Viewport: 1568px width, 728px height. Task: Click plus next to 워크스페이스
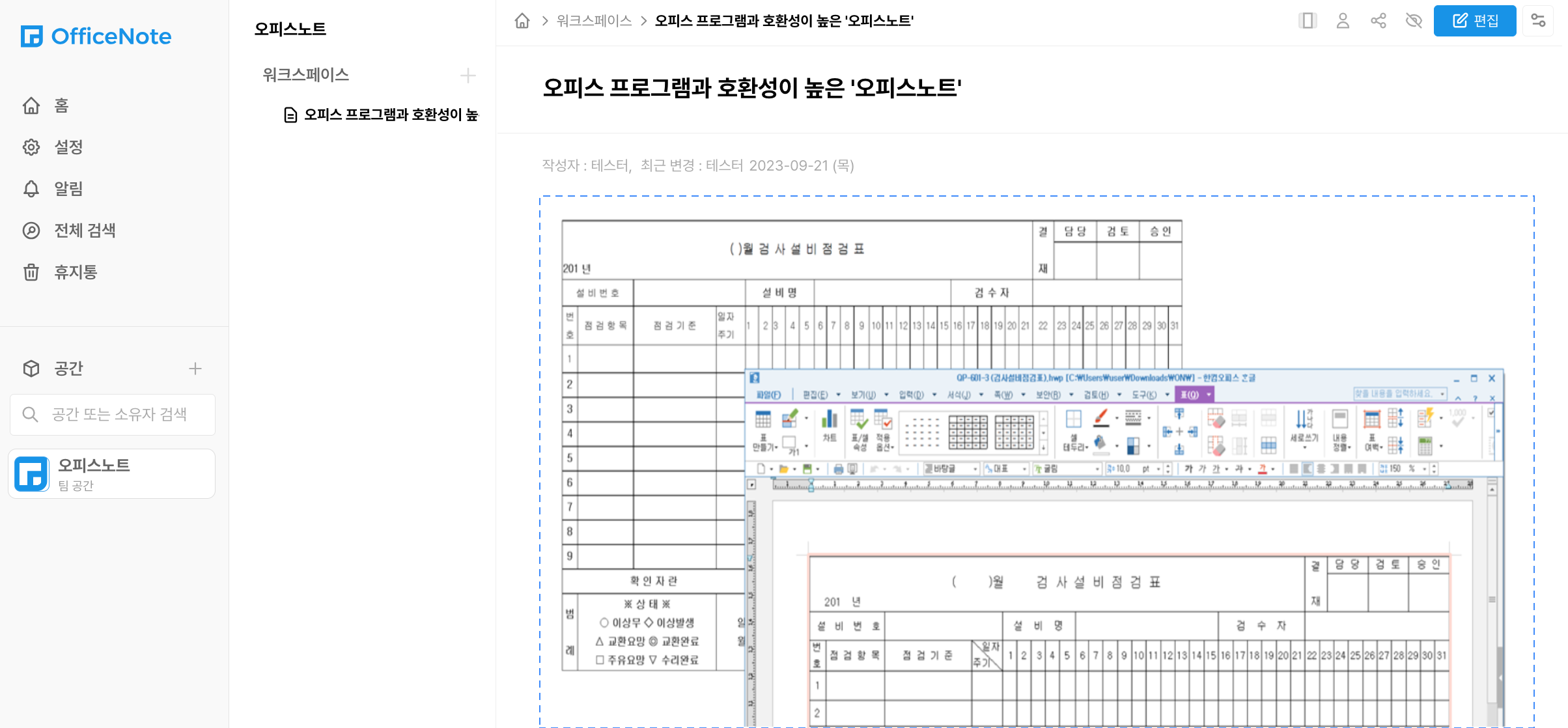click(x=468, y=76)
